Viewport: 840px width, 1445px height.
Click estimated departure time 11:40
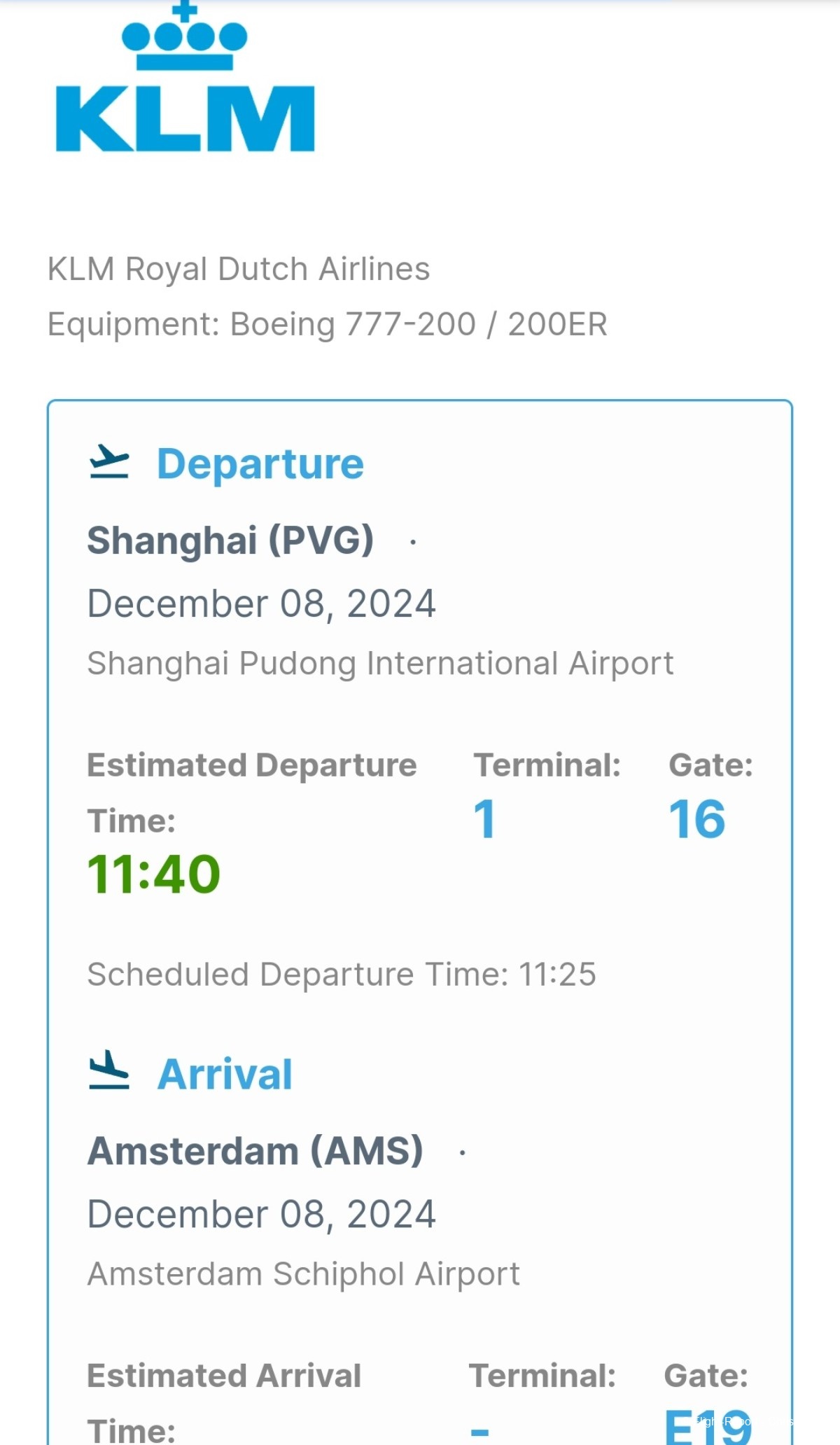[153, 874]
